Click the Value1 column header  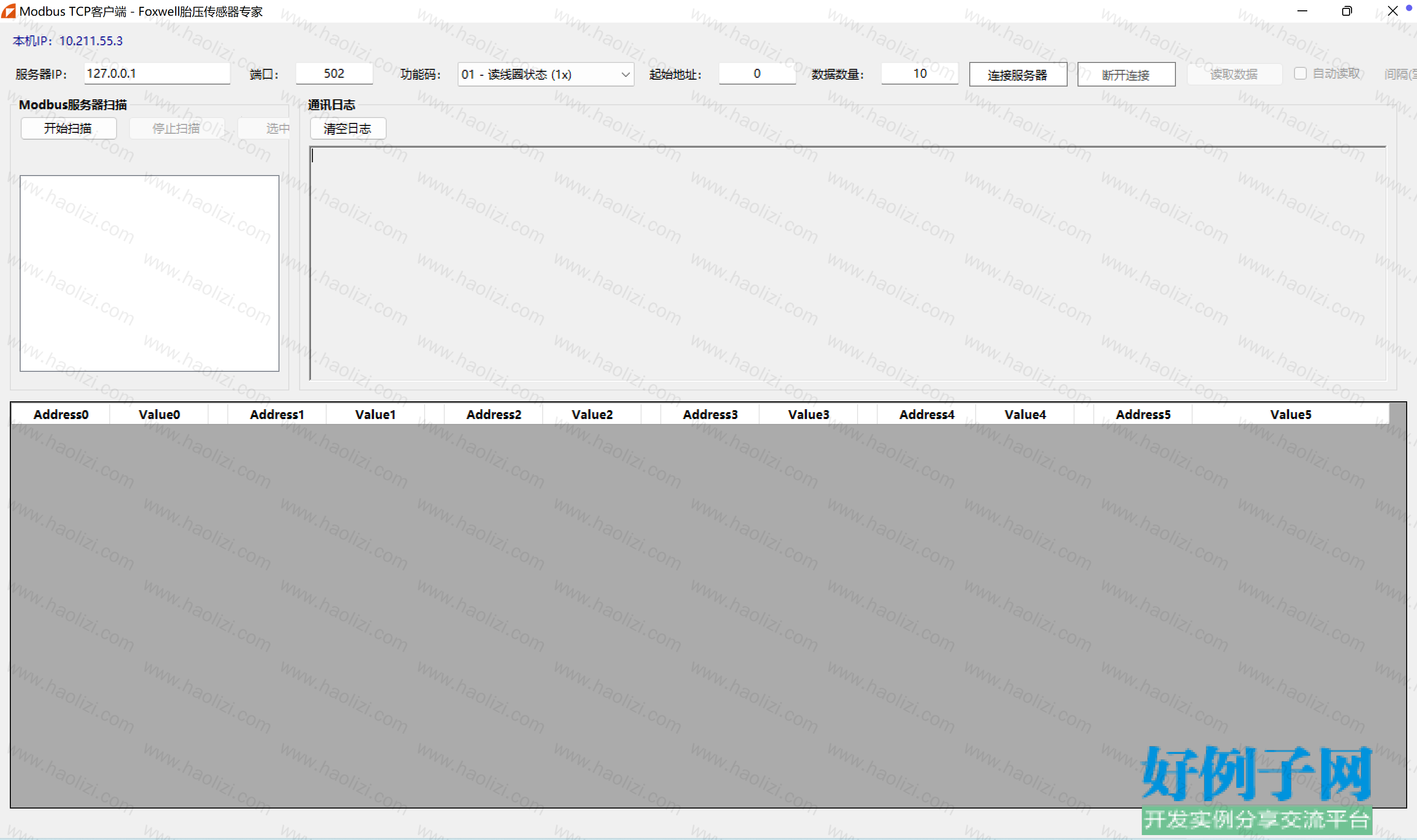click(x=375, y=414)
